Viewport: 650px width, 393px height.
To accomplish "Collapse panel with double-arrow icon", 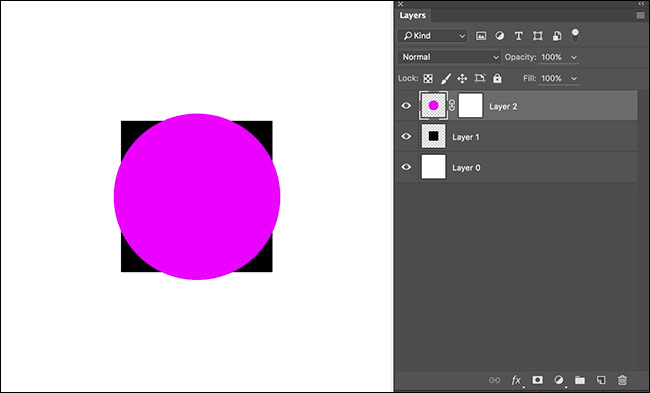I will tap(642, 4).
